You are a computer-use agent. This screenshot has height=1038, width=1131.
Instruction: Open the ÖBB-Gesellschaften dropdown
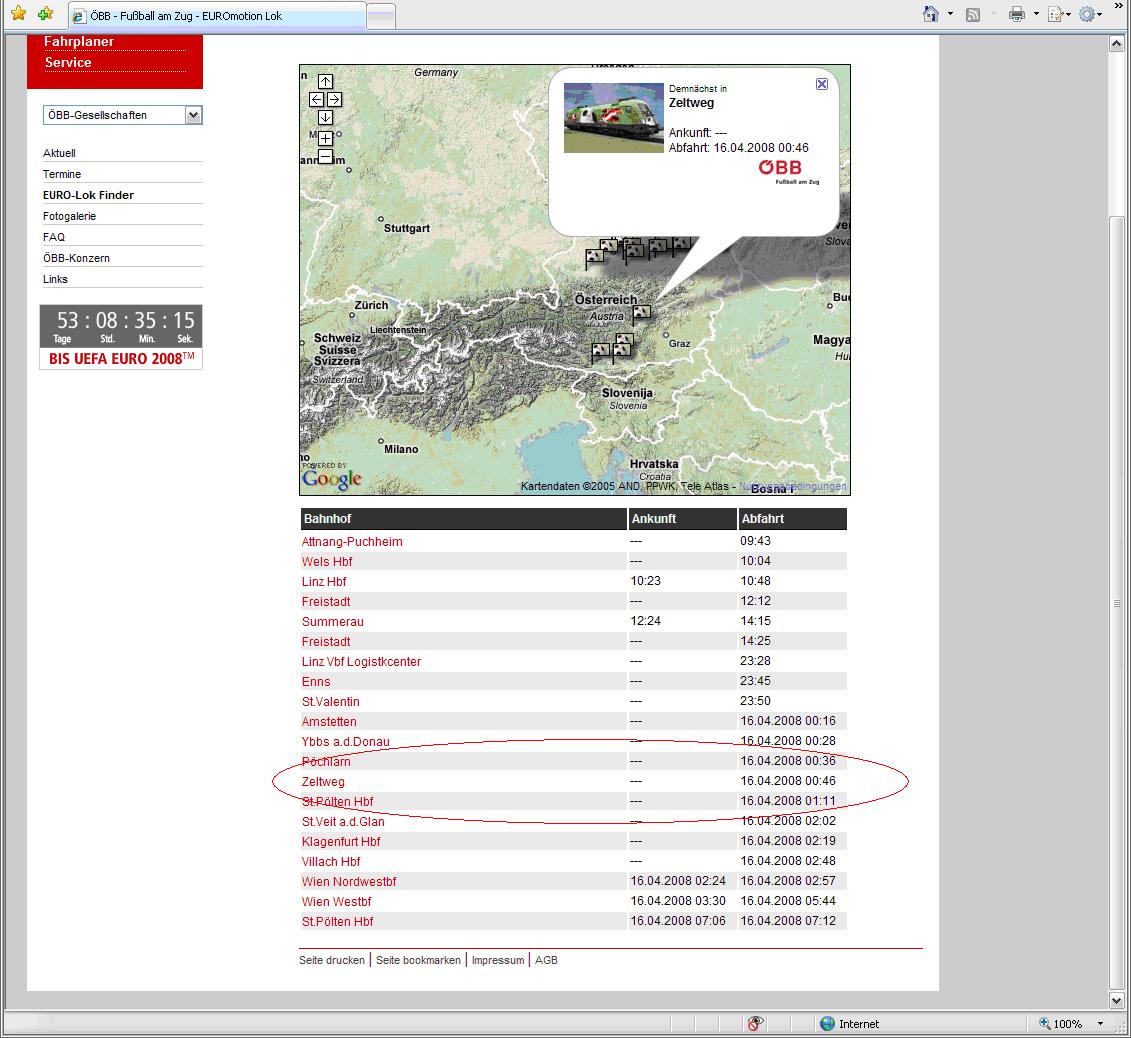coord(193,115)
